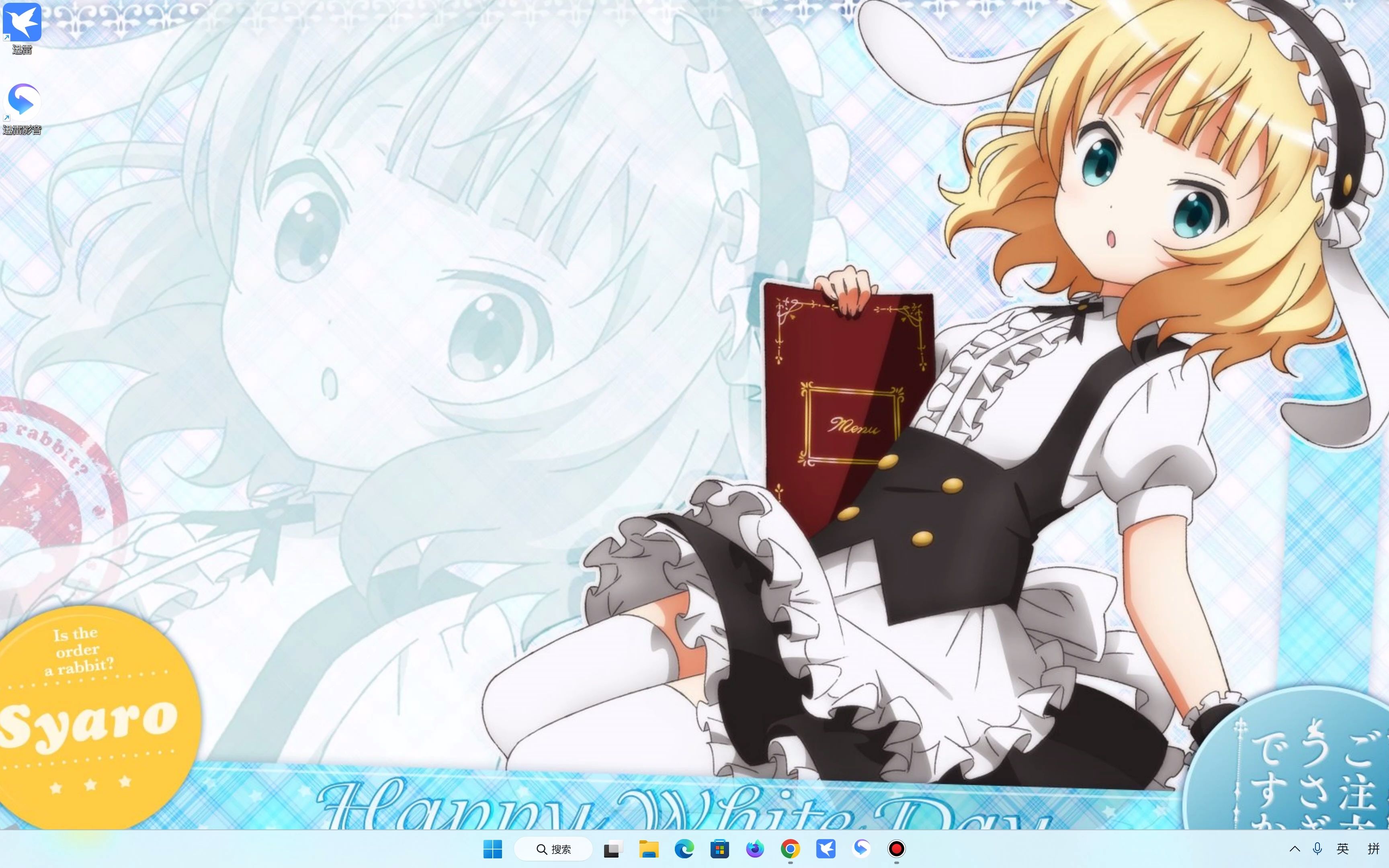Click the microphone tray icon

pyautogui.click(x=1318, y=849)
